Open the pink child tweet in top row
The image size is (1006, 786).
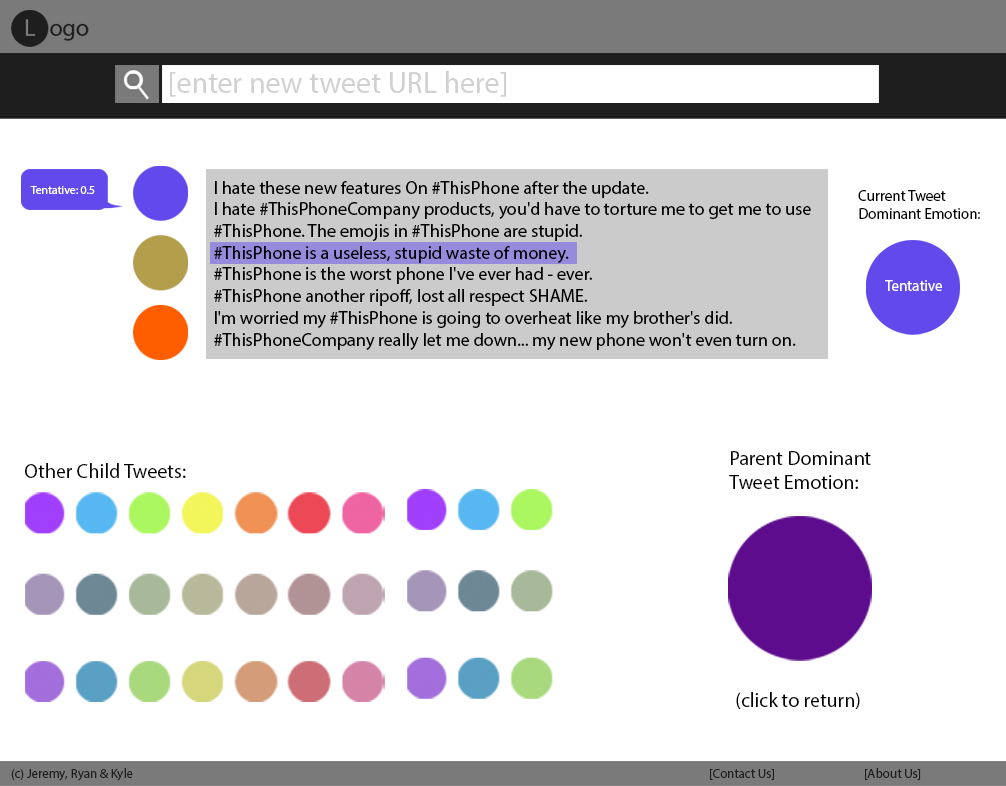(x=363, y=513)
